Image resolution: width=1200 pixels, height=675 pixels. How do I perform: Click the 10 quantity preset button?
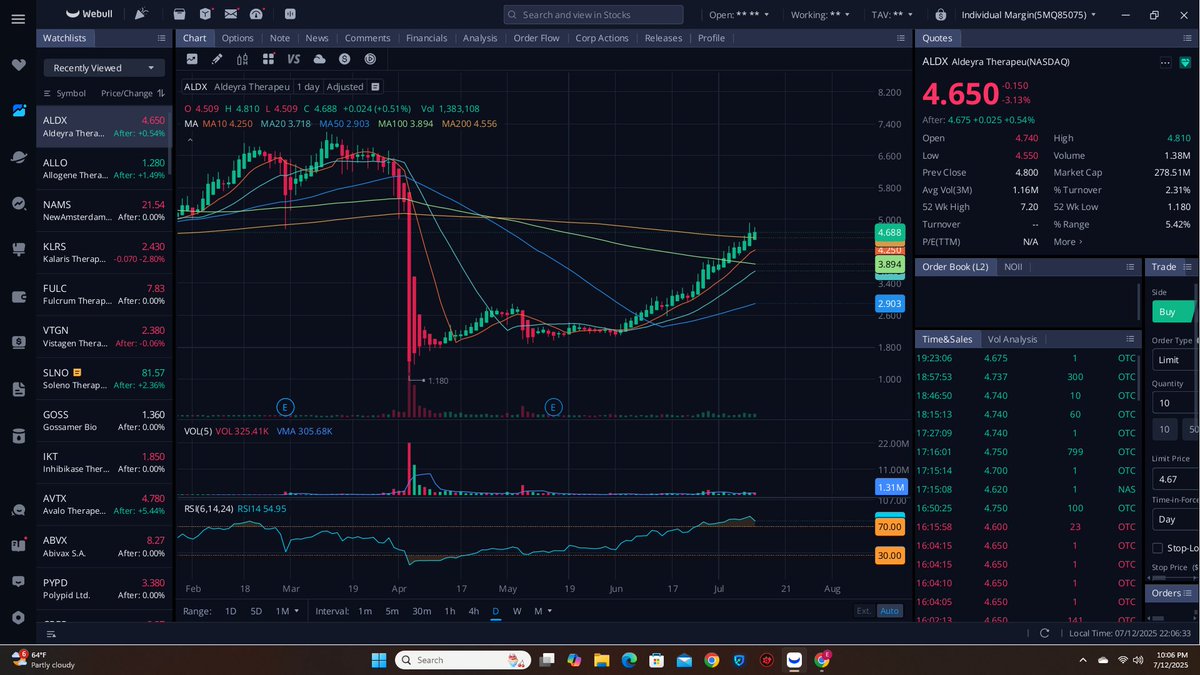tap(1164, 429)
